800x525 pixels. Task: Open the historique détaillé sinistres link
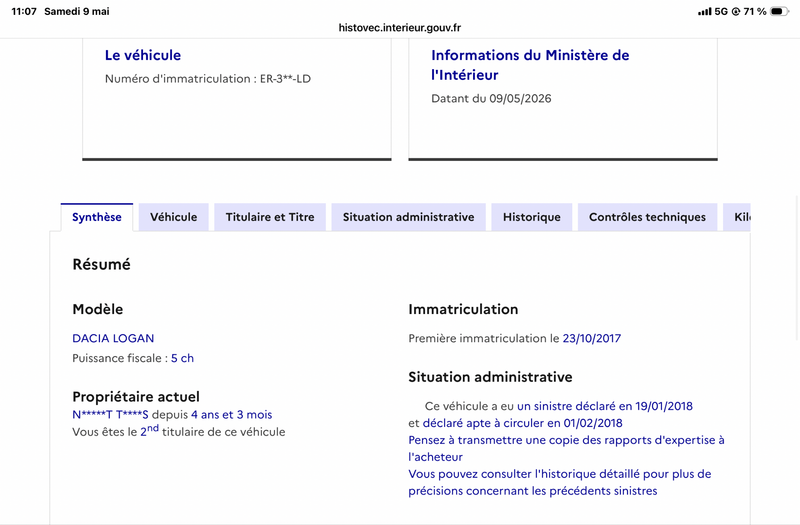[560, 482]
